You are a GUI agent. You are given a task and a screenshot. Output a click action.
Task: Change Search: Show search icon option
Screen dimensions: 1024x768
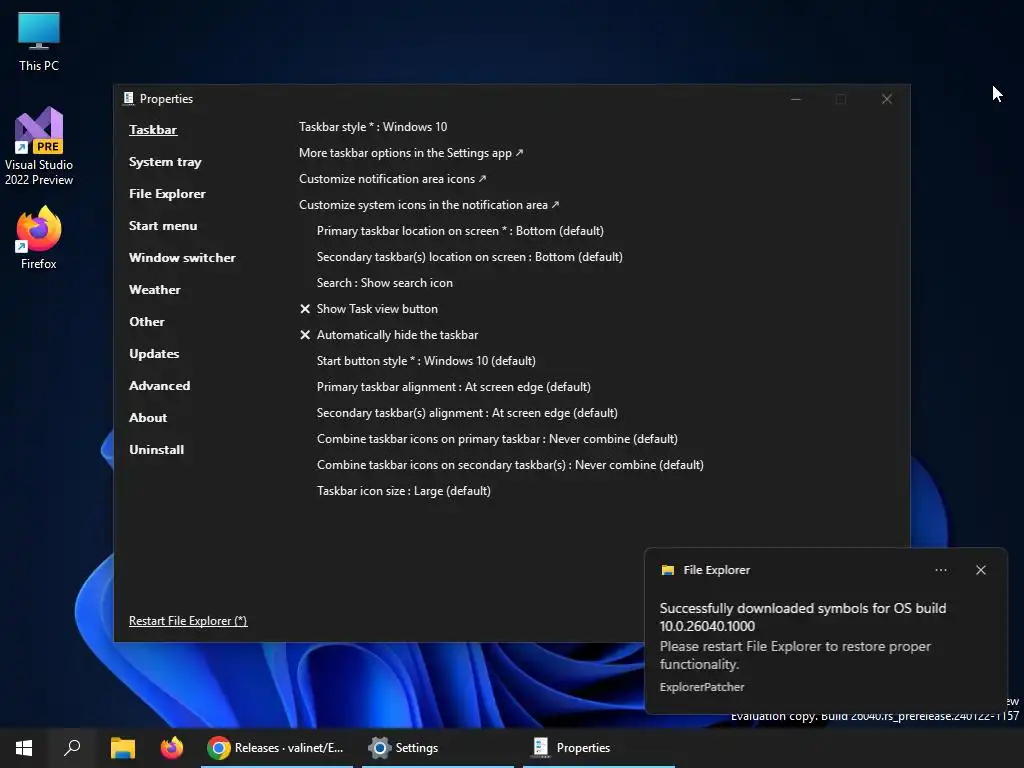[x=385, y=283]
